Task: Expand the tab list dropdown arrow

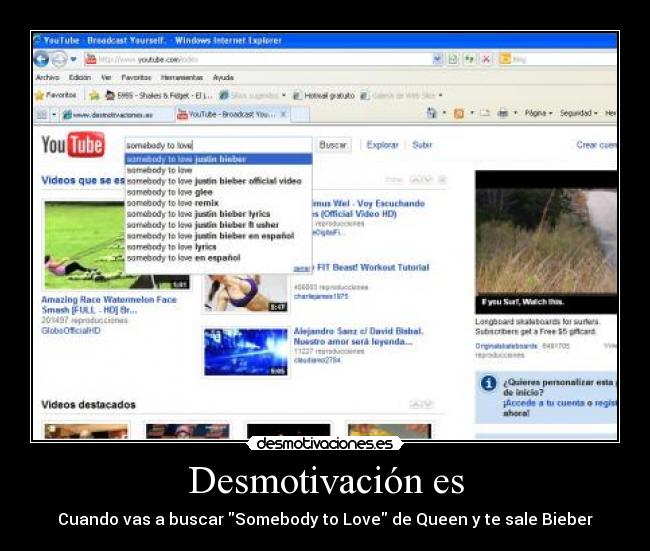Action: pyautogui.click(x=54, y=114)
